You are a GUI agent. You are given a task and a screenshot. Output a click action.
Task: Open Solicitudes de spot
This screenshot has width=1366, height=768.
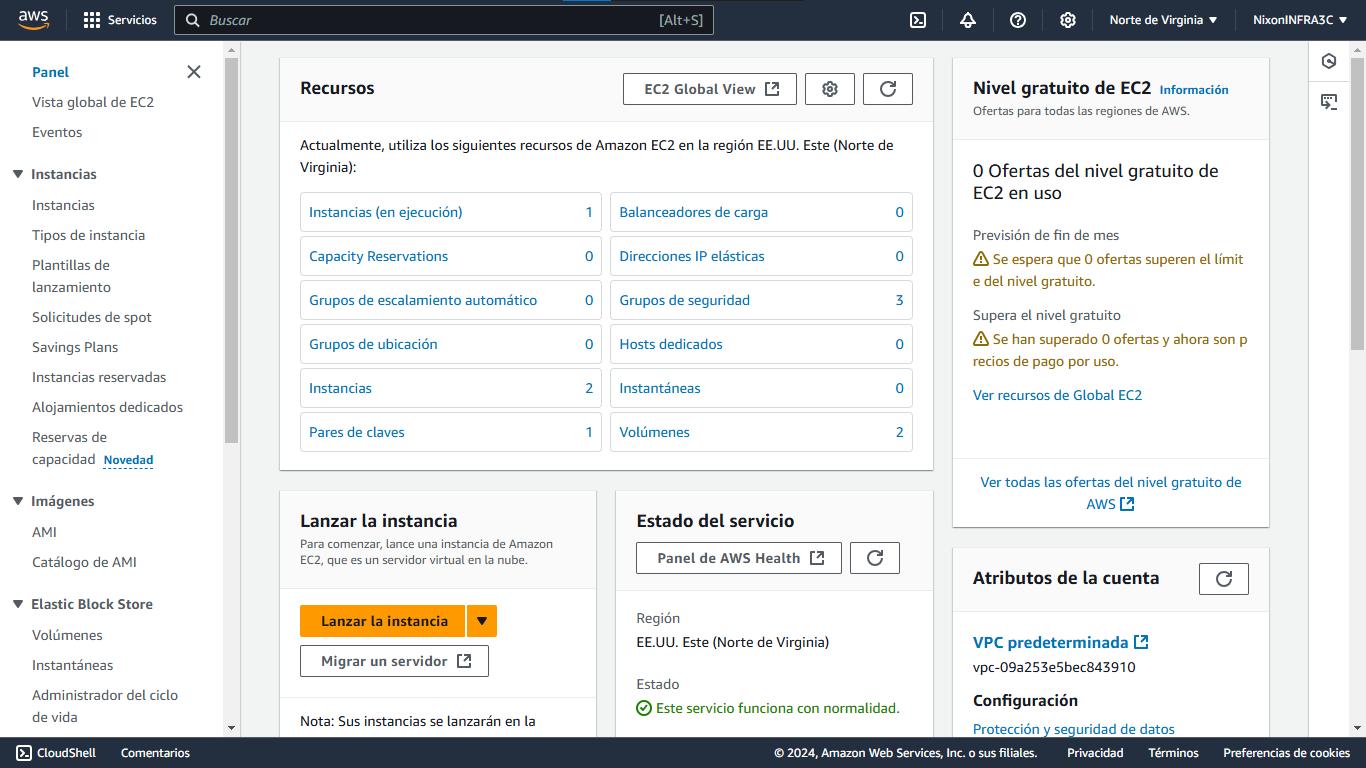(92, 317)
